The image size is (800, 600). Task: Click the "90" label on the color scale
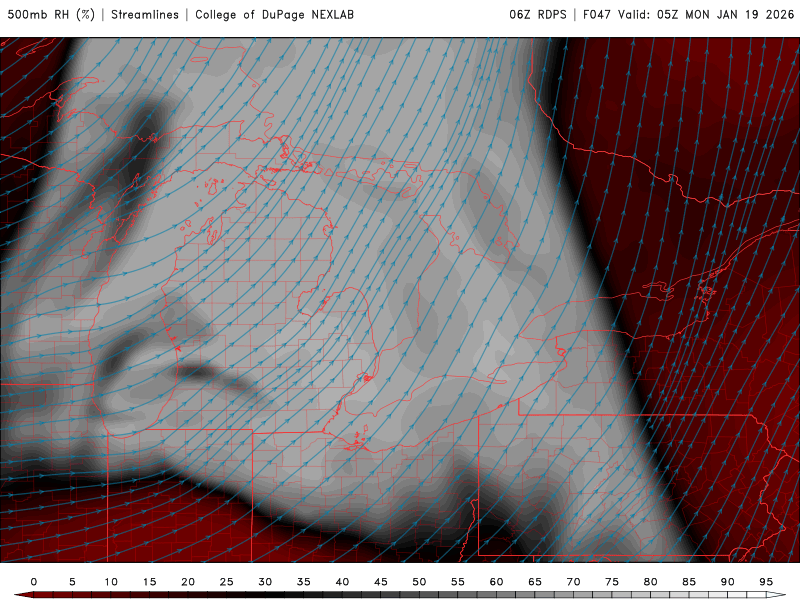click(728, 582)
